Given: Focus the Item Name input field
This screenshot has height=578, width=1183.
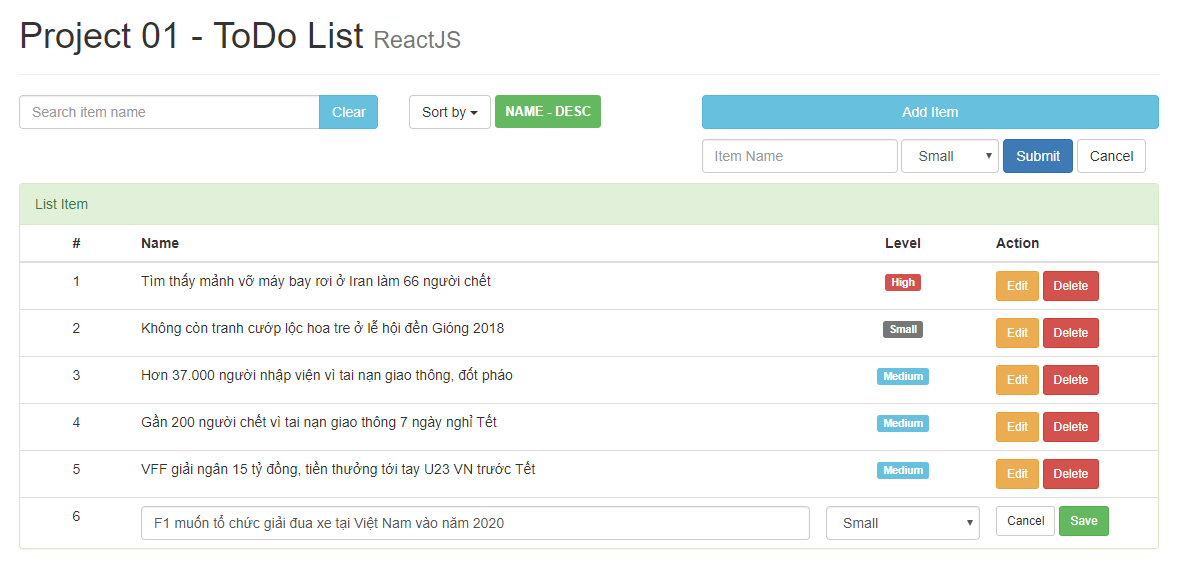Looking at the screenshot, I should 799,156.
